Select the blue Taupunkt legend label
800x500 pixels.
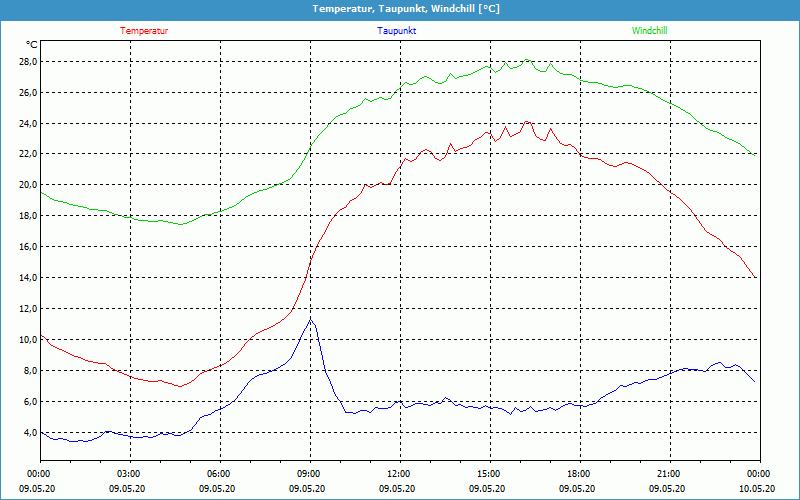[x=397, y=31]
